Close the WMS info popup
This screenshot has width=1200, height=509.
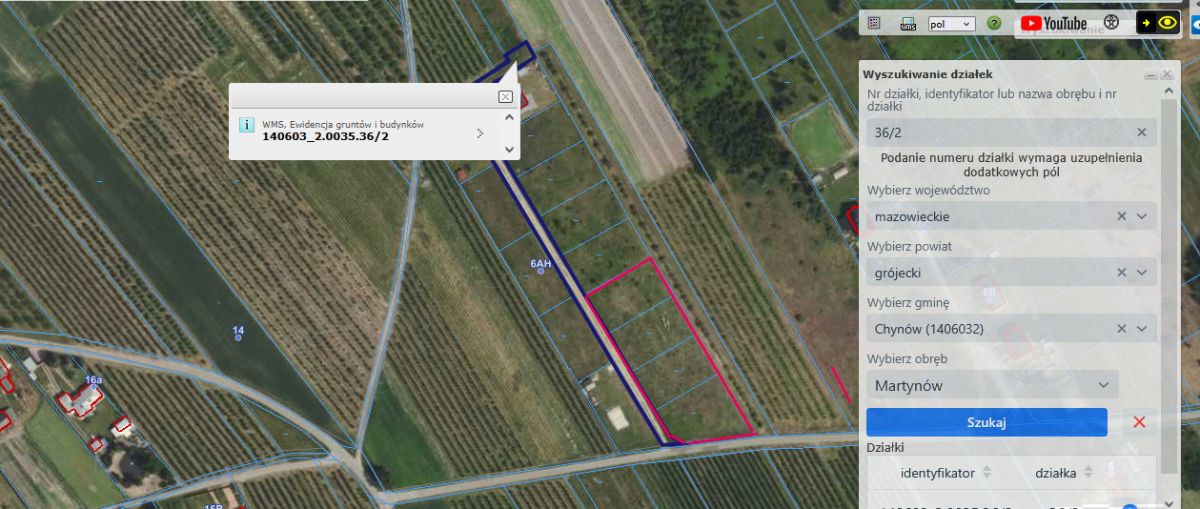(505, 96)
